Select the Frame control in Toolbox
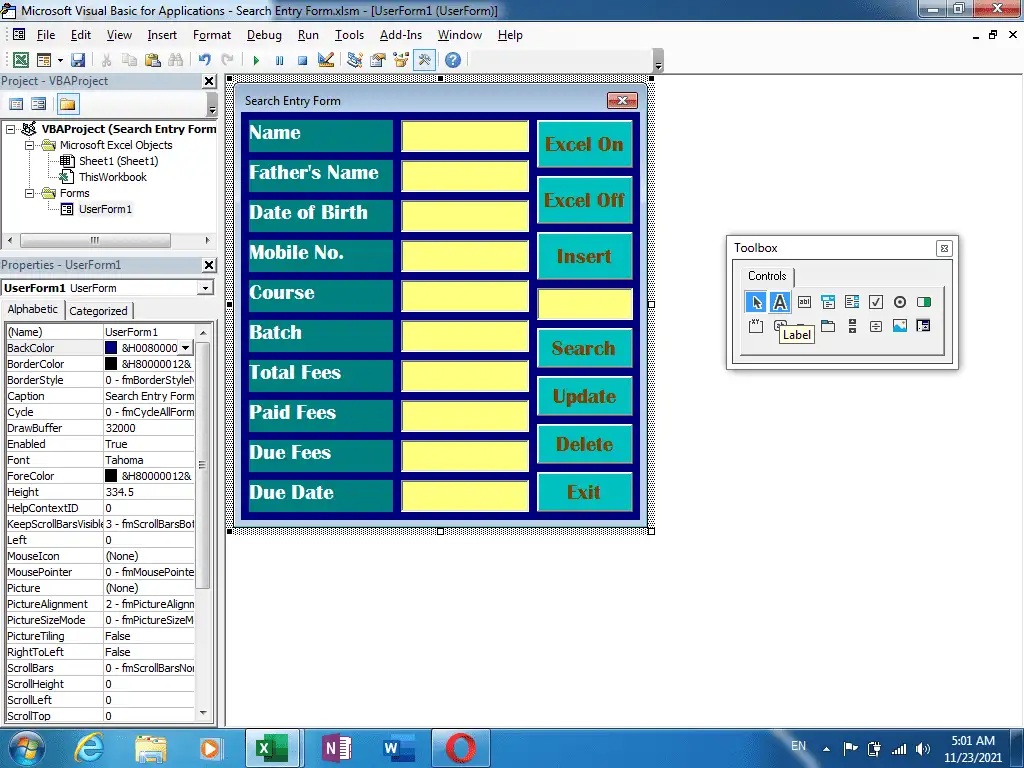1024x768 pixels. point(756,325)
